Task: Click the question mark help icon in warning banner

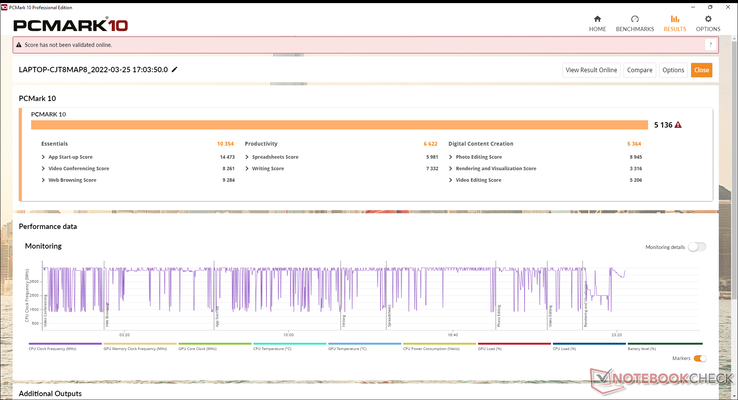Action: tap(711, 45)
